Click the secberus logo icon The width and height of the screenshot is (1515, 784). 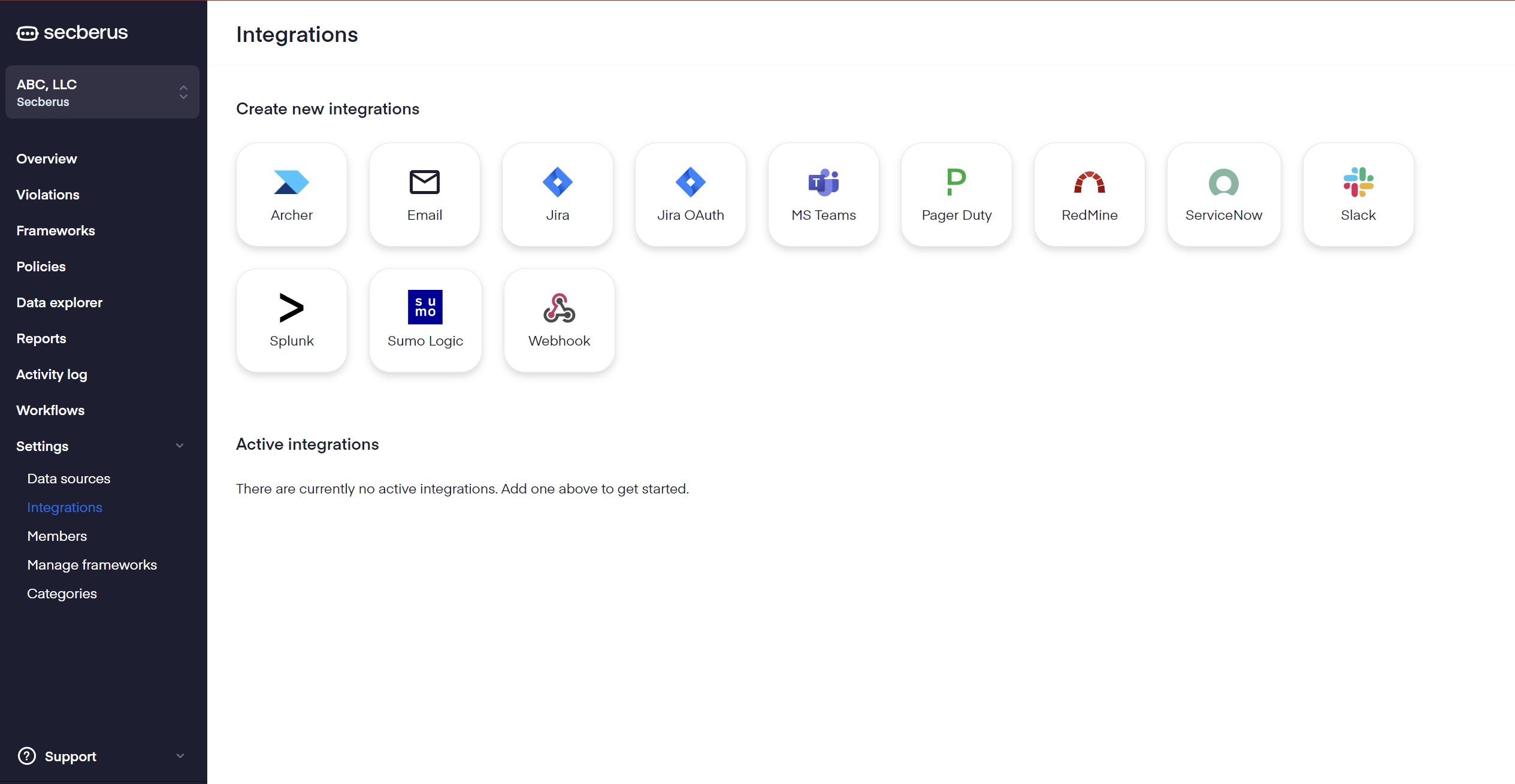coord(27,33)
